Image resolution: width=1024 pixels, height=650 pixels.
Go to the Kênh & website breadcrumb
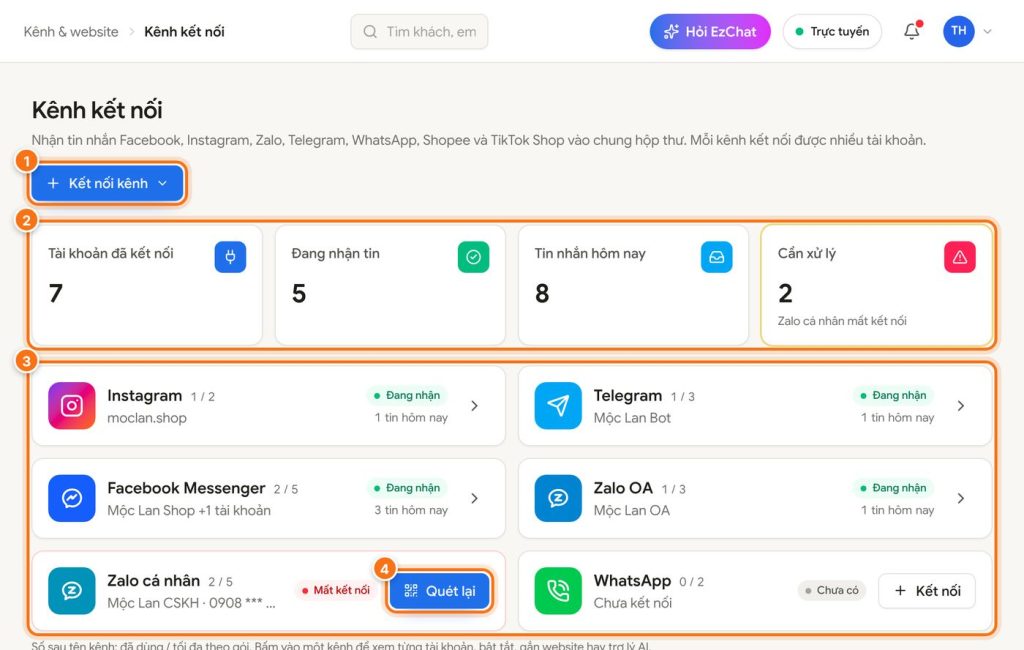click(71, 31)
